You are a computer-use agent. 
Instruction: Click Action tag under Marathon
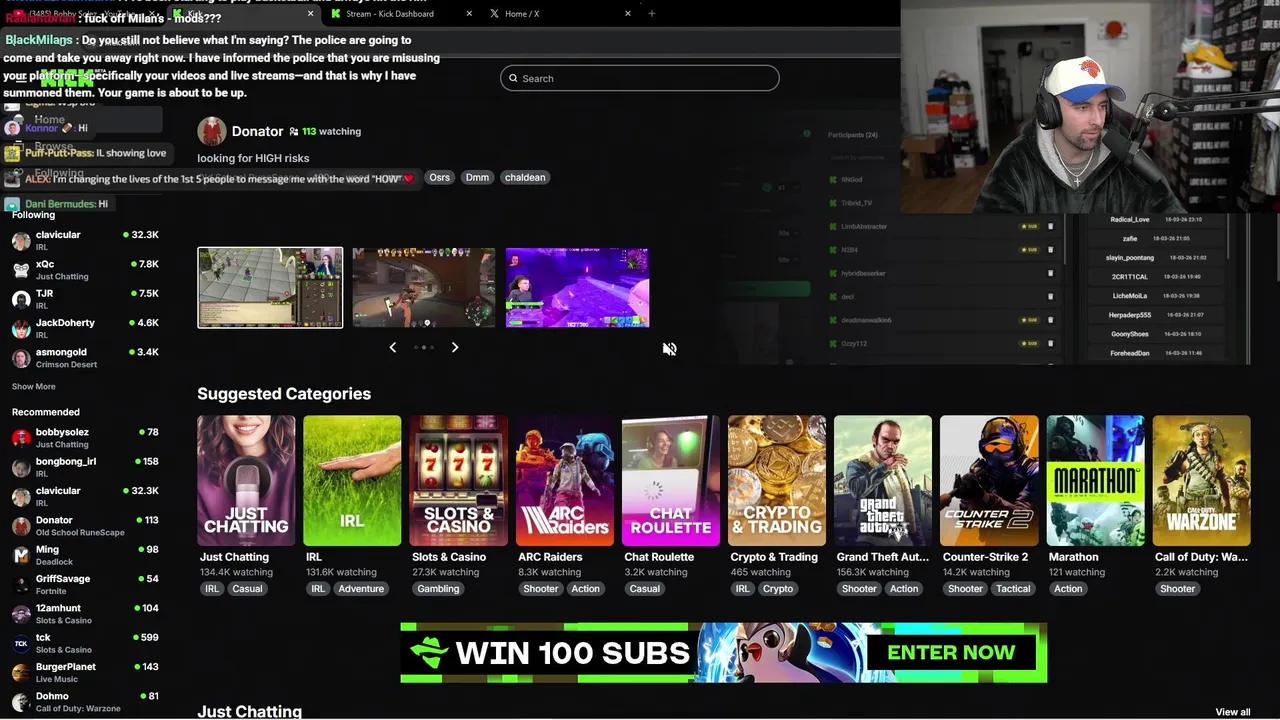tap(1068, 589)
